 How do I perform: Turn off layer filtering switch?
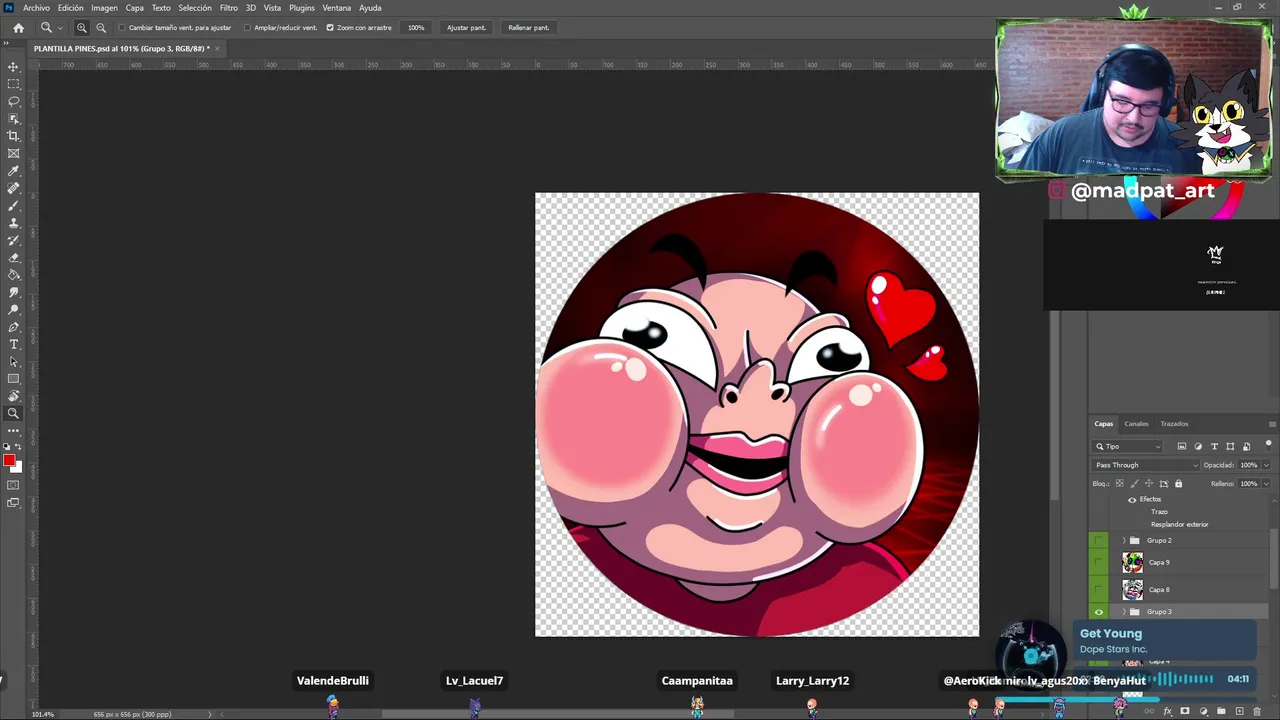point(1268,444)
